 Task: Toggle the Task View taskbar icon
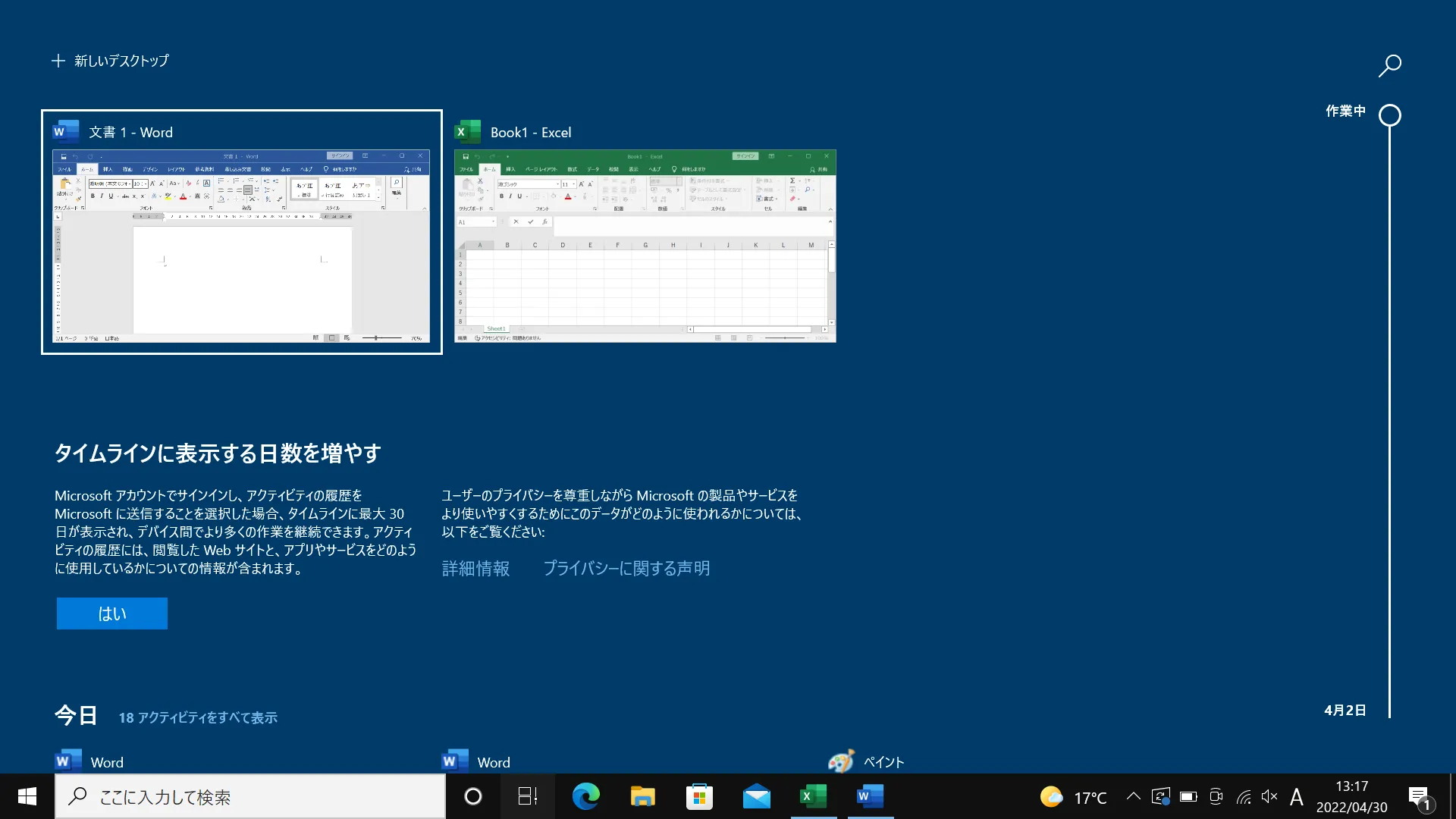[527, 796]
